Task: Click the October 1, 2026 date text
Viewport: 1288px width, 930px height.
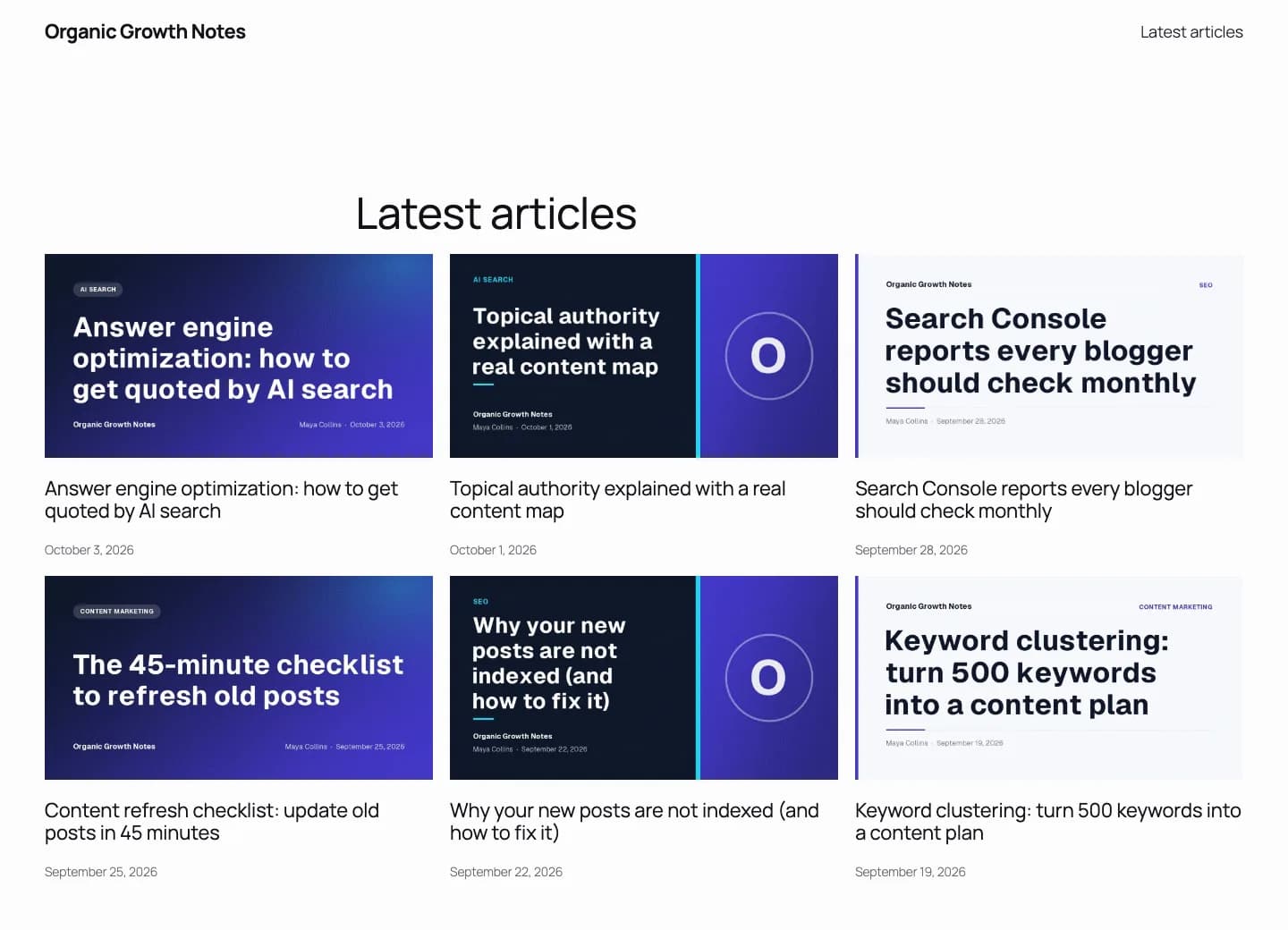Action: point(493,550)
